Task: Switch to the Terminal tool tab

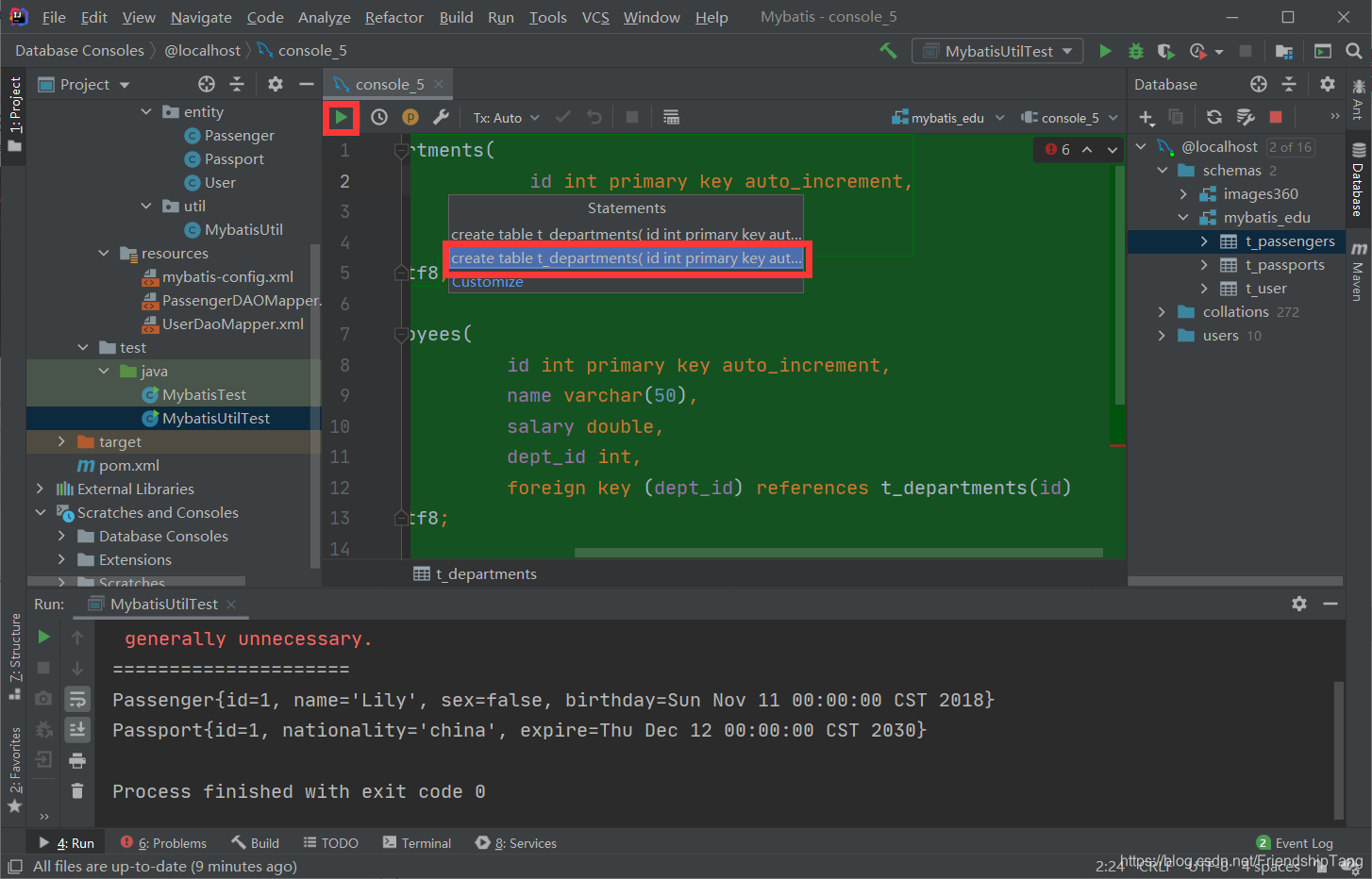Action: pos(416,843)
